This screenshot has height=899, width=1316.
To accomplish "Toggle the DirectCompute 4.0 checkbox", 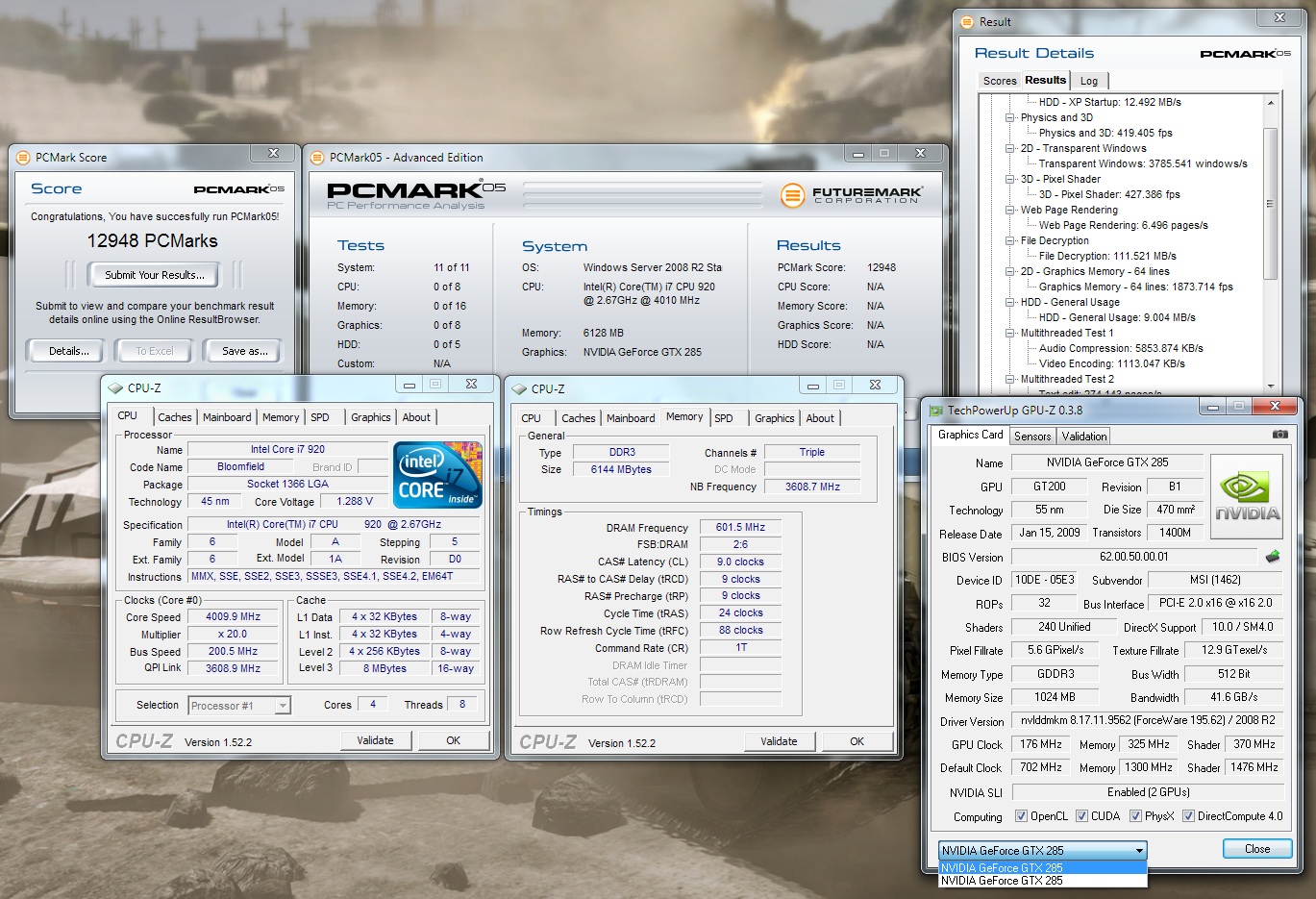I will [x=1188, y=816].
